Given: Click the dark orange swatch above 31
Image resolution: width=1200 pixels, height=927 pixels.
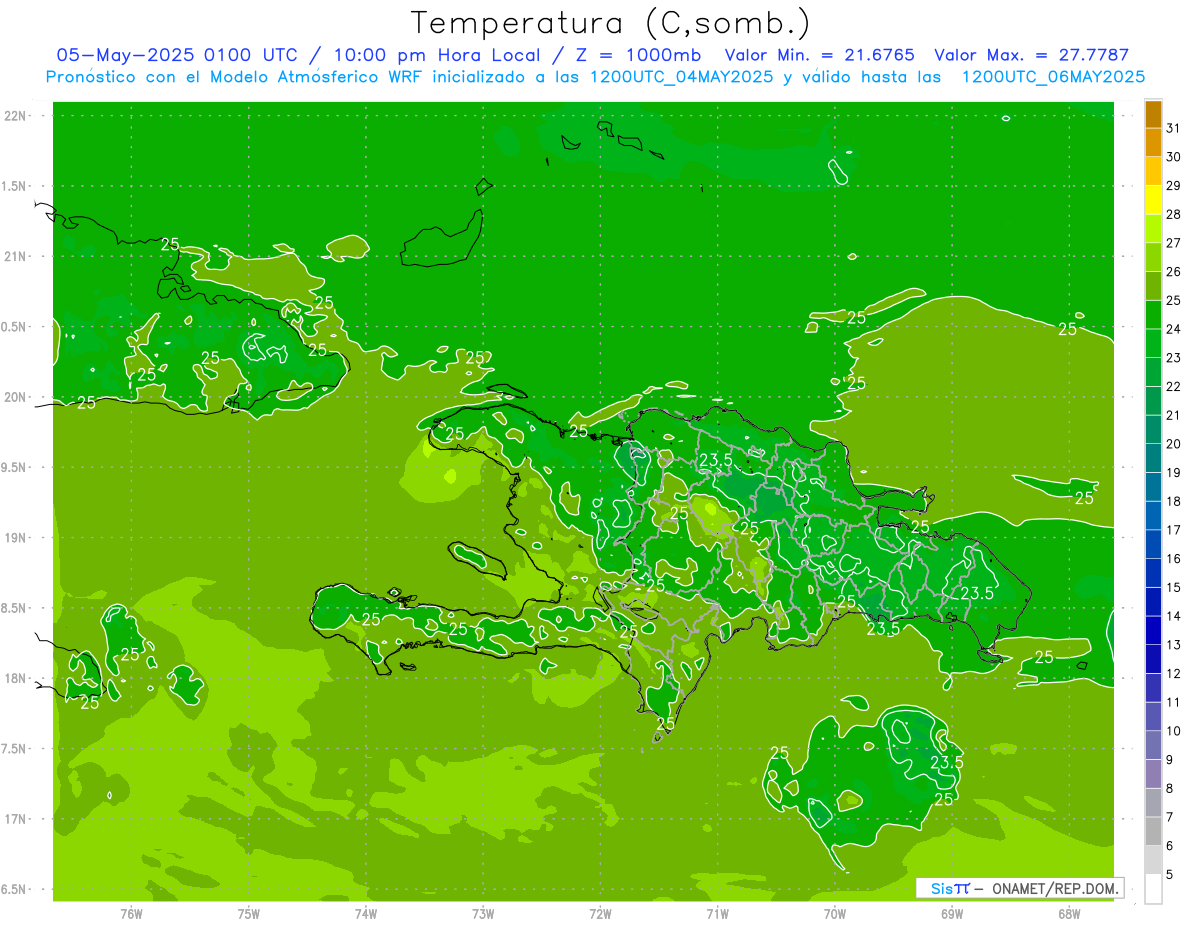Looking at the screenshot, I should [1153, 114].
